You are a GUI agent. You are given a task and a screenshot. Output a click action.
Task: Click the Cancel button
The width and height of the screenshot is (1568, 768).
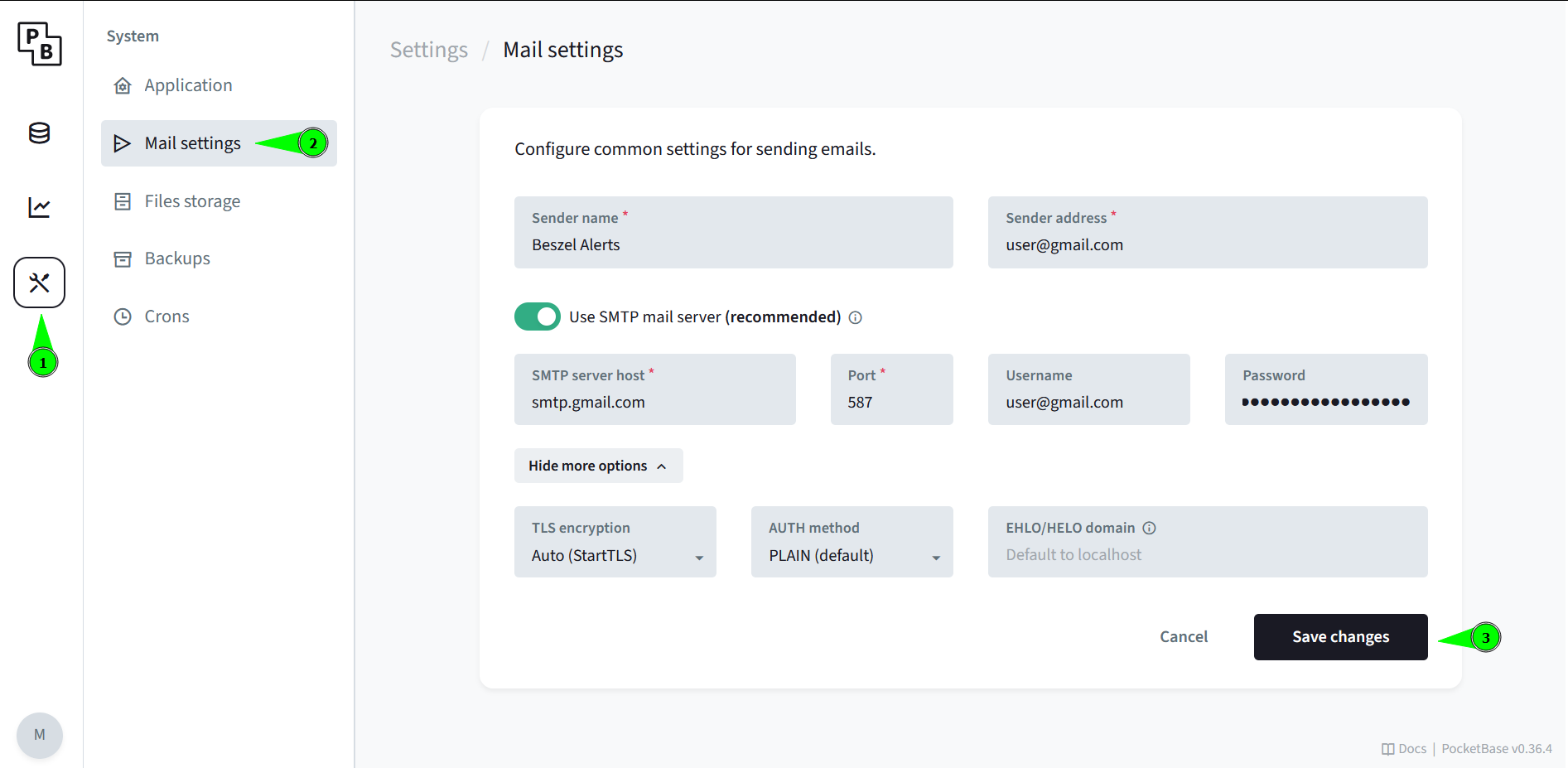point(1183,637)
